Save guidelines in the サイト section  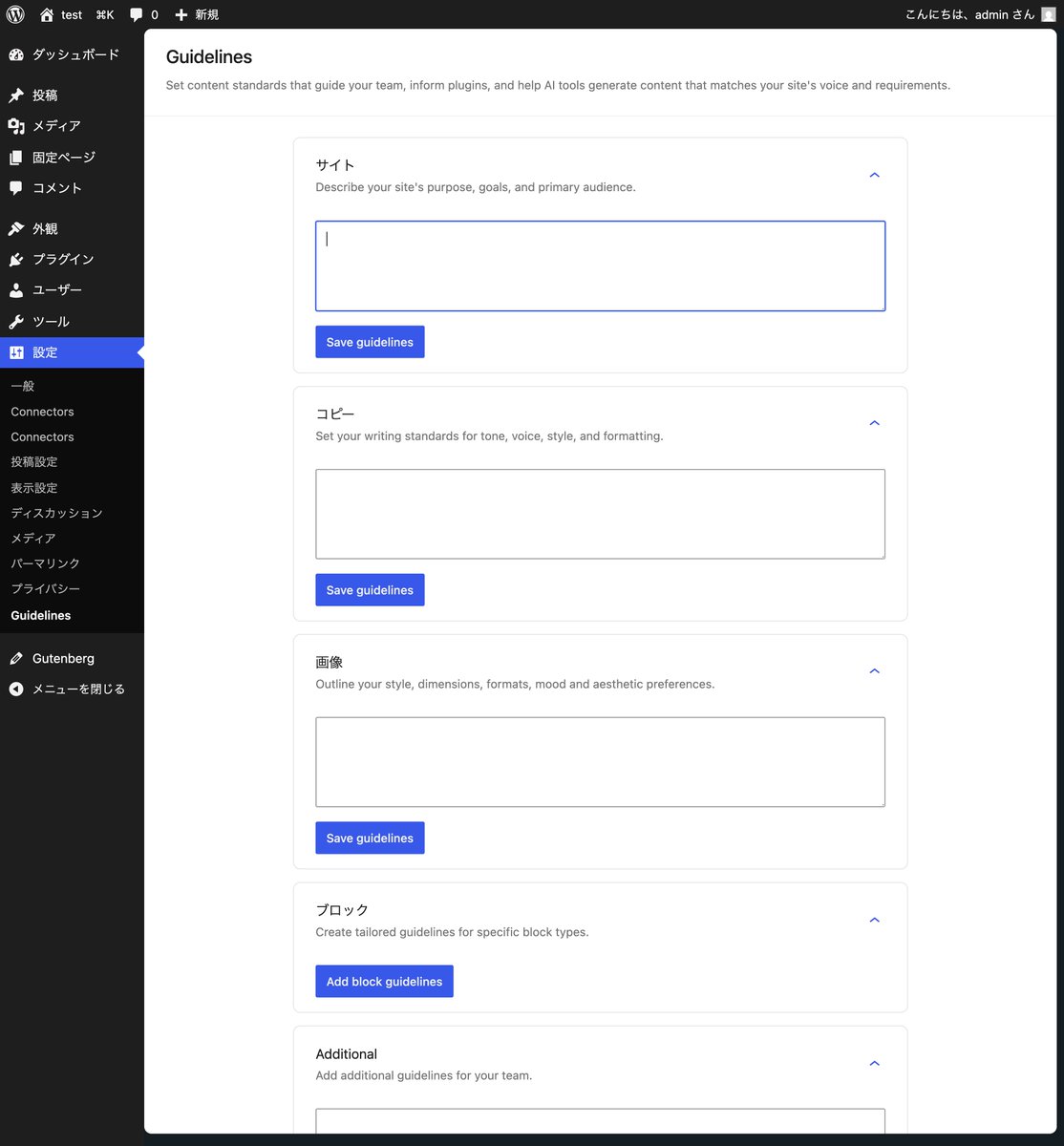370,342
